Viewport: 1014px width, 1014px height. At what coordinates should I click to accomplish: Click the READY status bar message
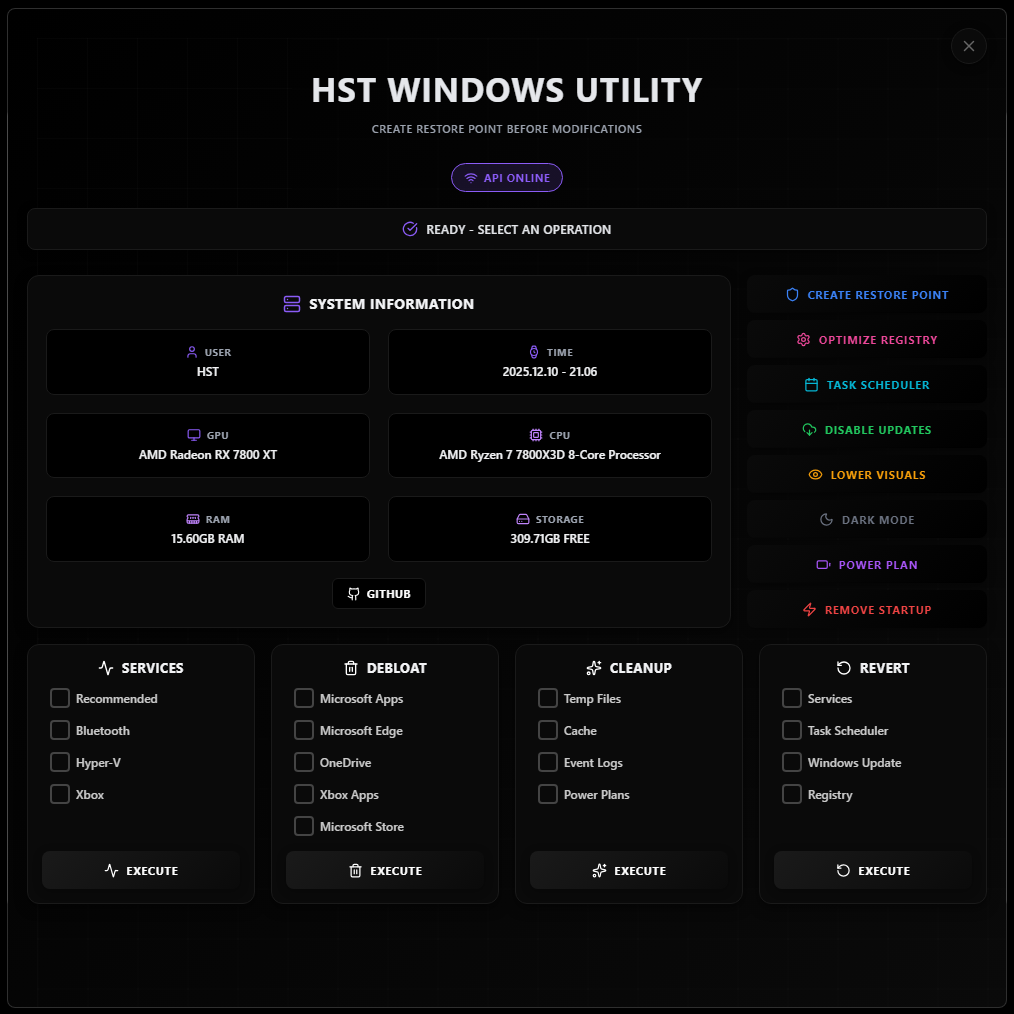coord(507,229)
